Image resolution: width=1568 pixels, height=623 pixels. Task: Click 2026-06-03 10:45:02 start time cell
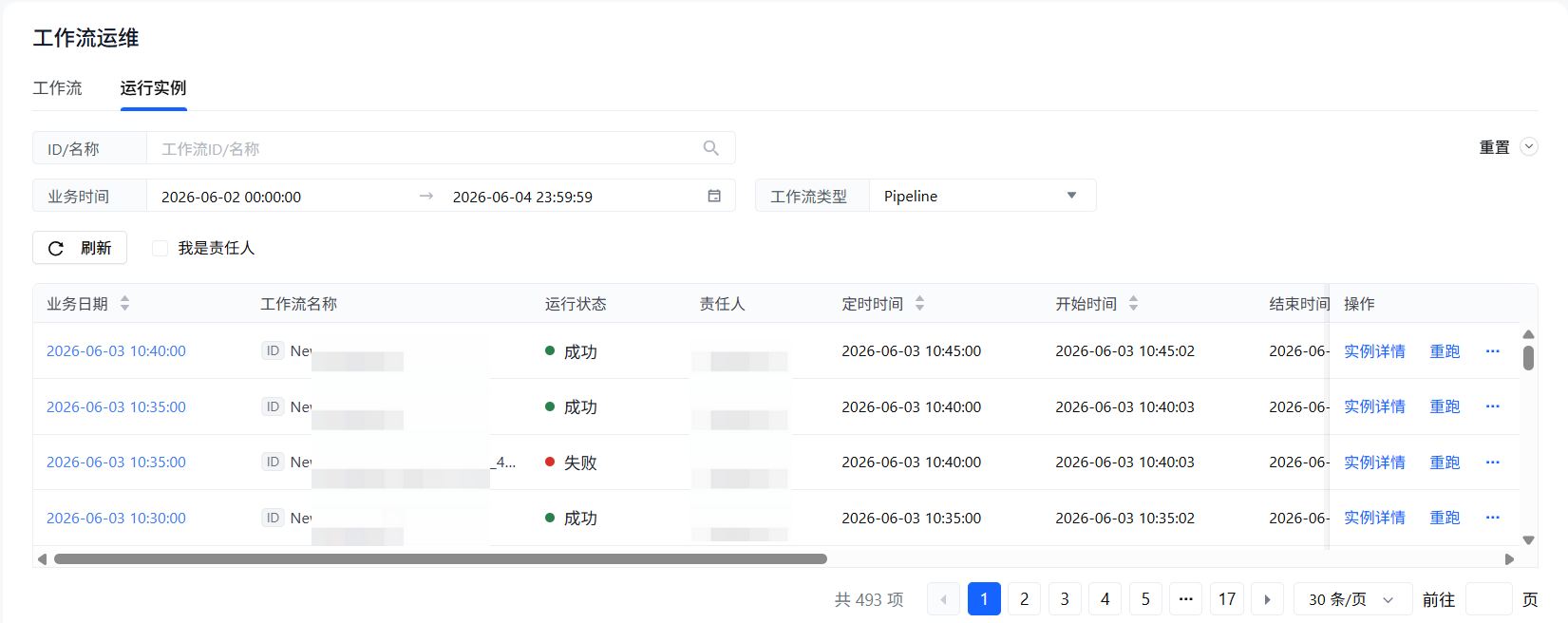[1124, 350]
